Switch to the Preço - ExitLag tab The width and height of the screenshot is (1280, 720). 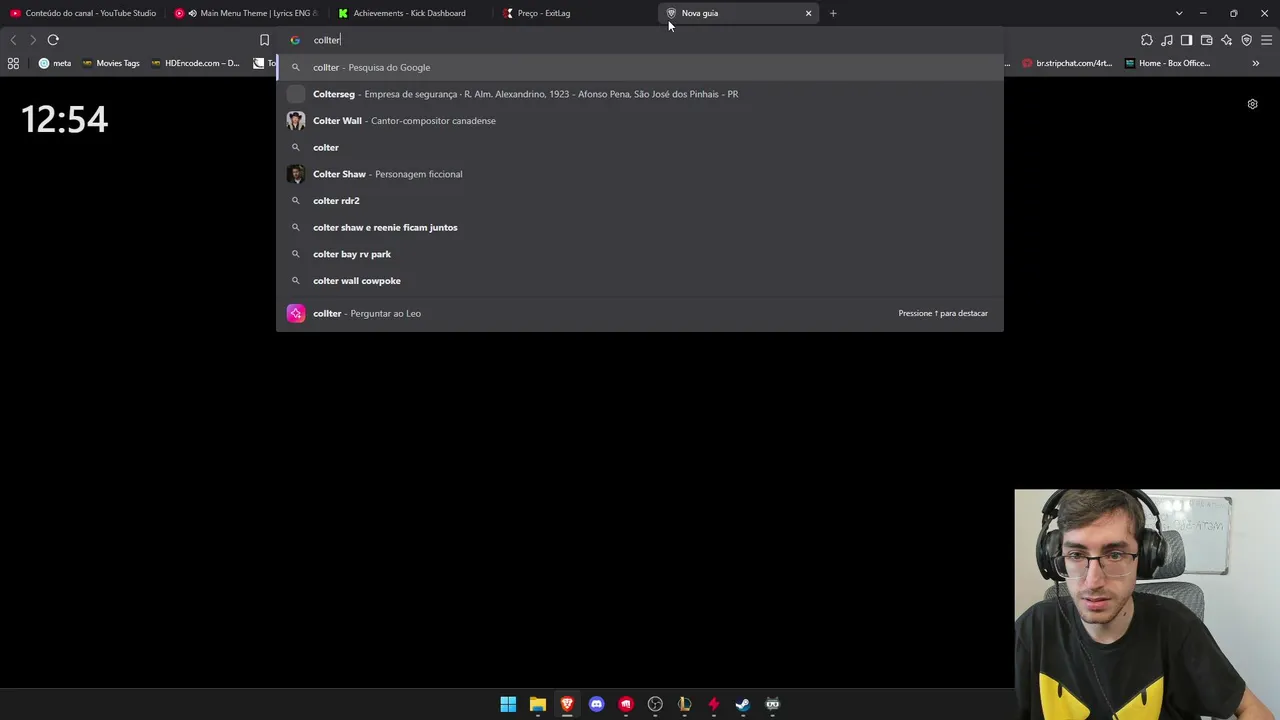tap(575, 13)
